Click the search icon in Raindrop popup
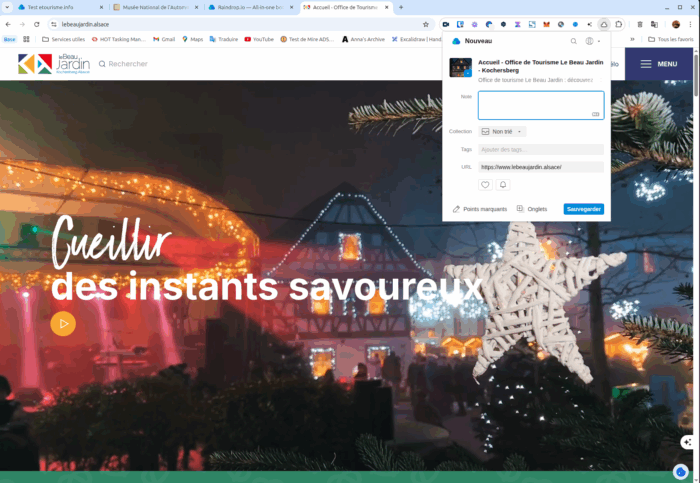The width and height of the screenshot is (700, 483). click(573, 41)
